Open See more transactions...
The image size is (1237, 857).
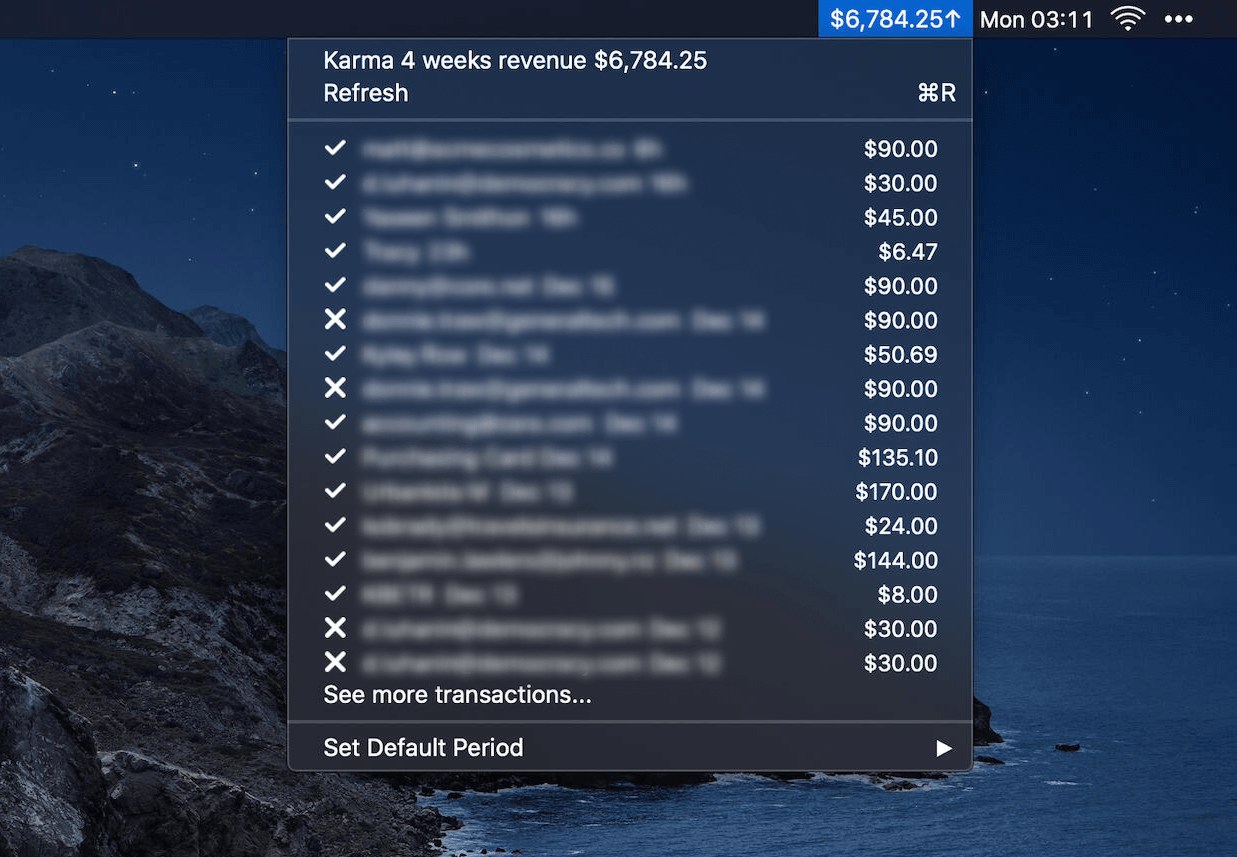tap(457, 695)
